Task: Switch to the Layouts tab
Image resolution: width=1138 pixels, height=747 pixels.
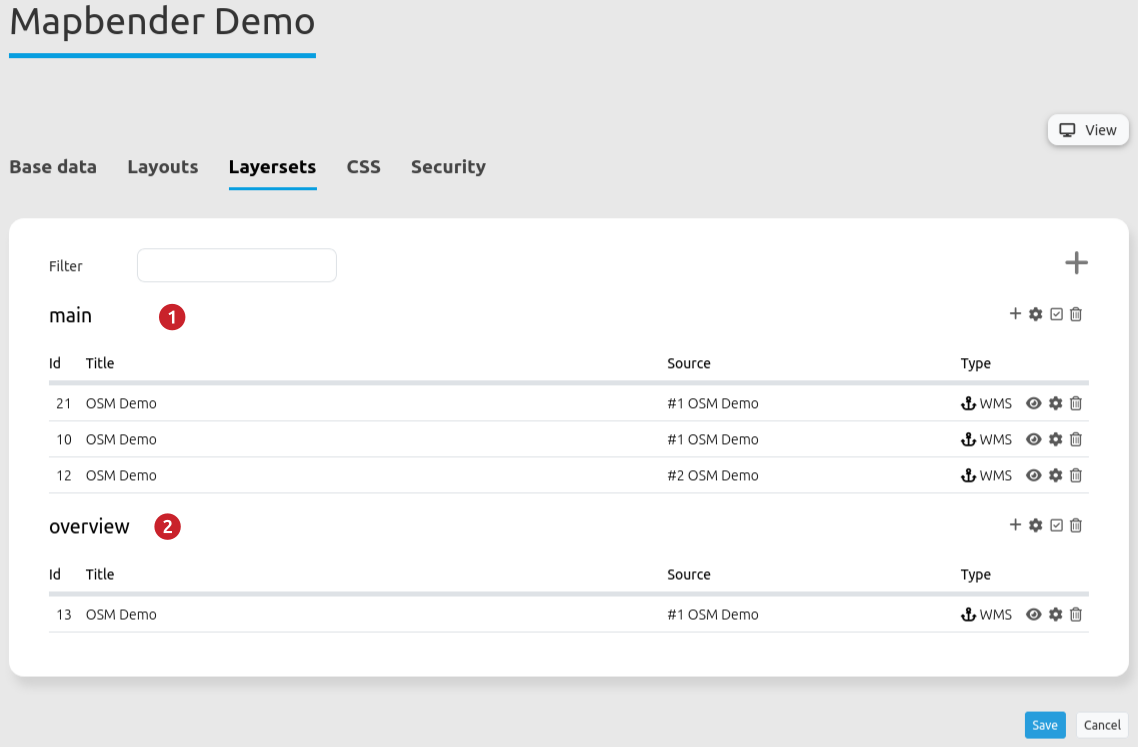Action: point(162,167)
